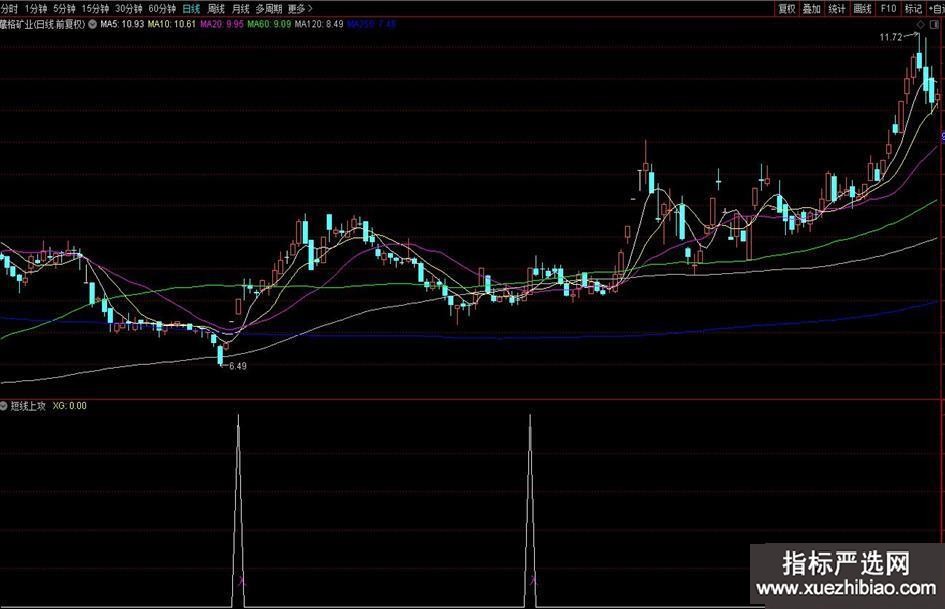Click the MA10: 10.61 label

[x=172, y=24]
